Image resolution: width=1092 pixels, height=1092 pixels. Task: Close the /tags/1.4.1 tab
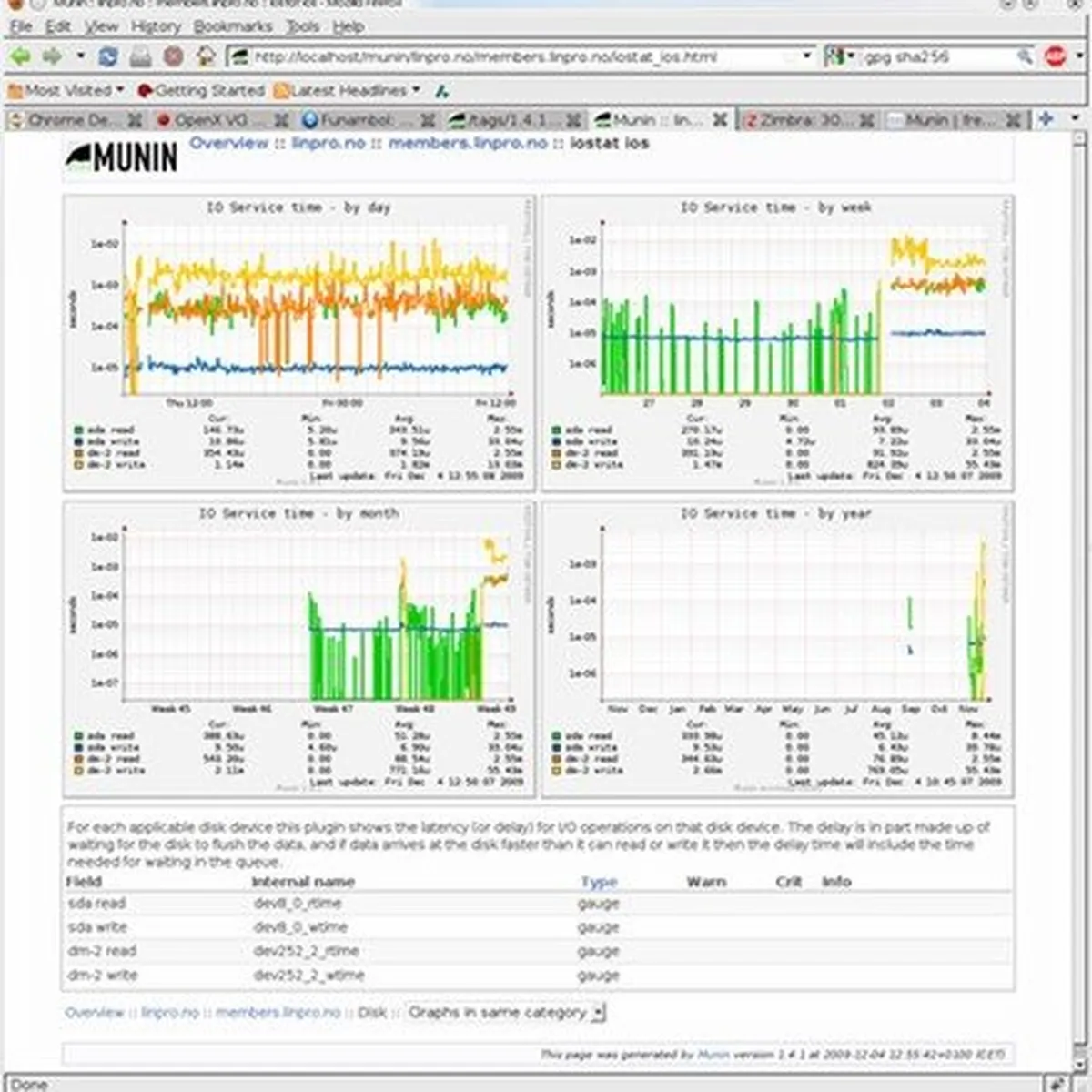(x=574, y=119)
